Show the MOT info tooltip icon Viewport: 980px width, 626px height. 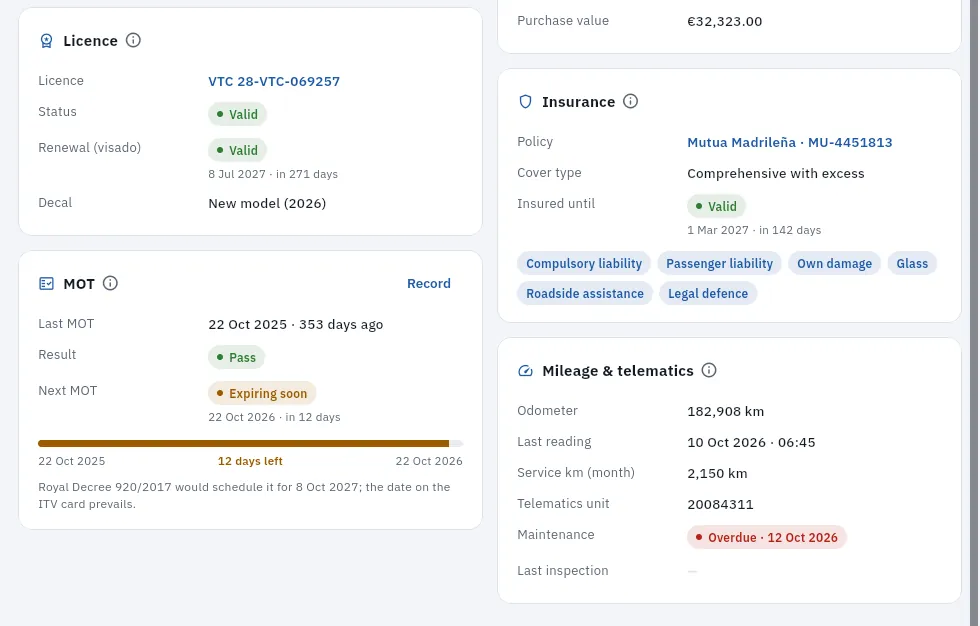coord(110,284)
